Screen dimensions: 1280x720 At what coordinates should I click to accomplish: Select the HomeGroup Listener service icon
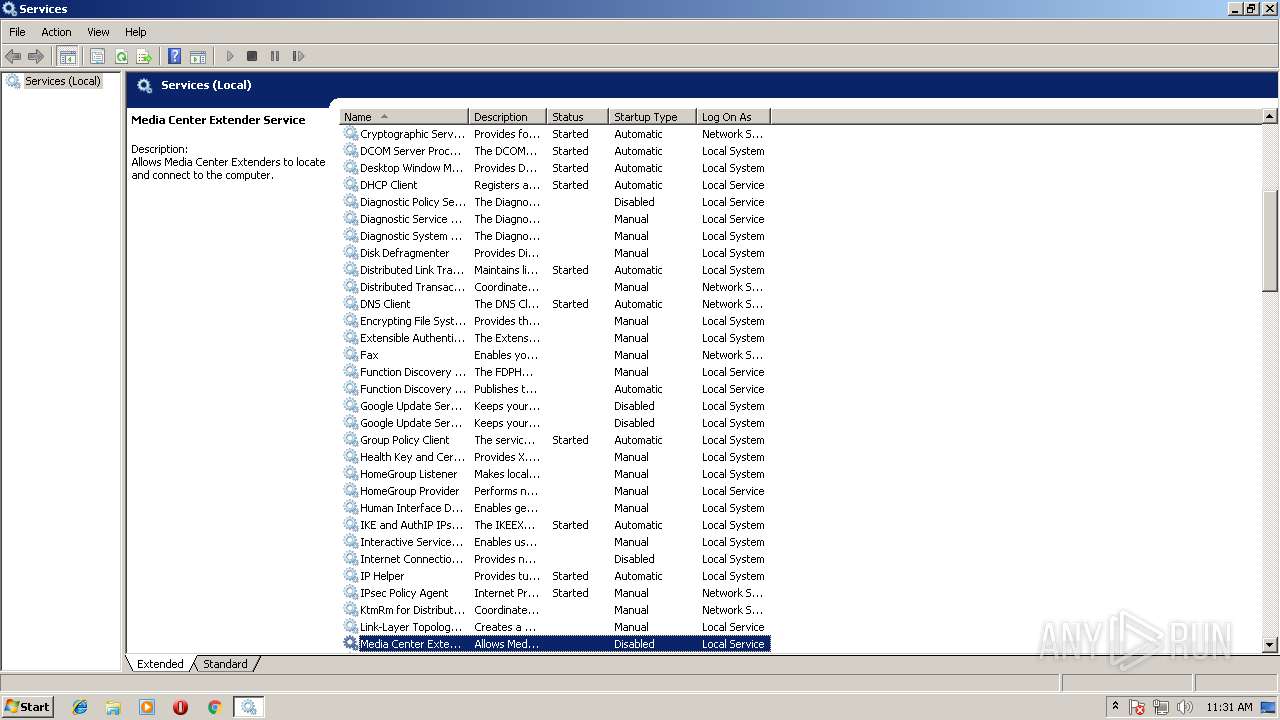351,474
